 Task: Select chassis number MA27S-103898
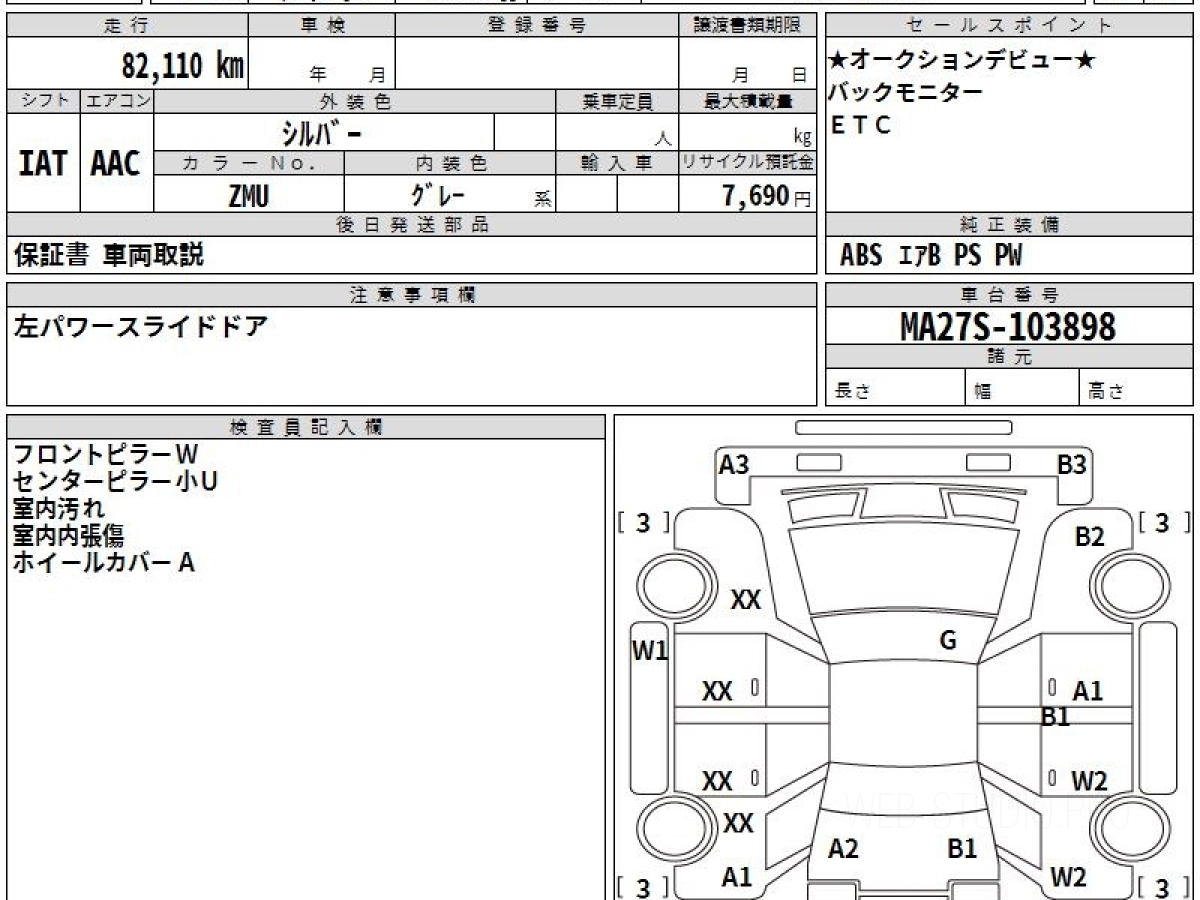[1008, 326]
